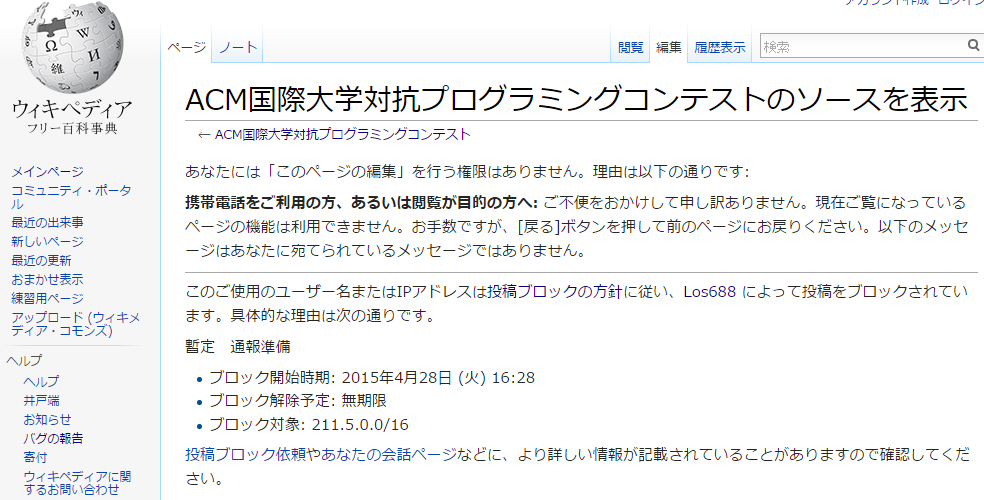Select the 閲覧 tab

tap(631, 47)
